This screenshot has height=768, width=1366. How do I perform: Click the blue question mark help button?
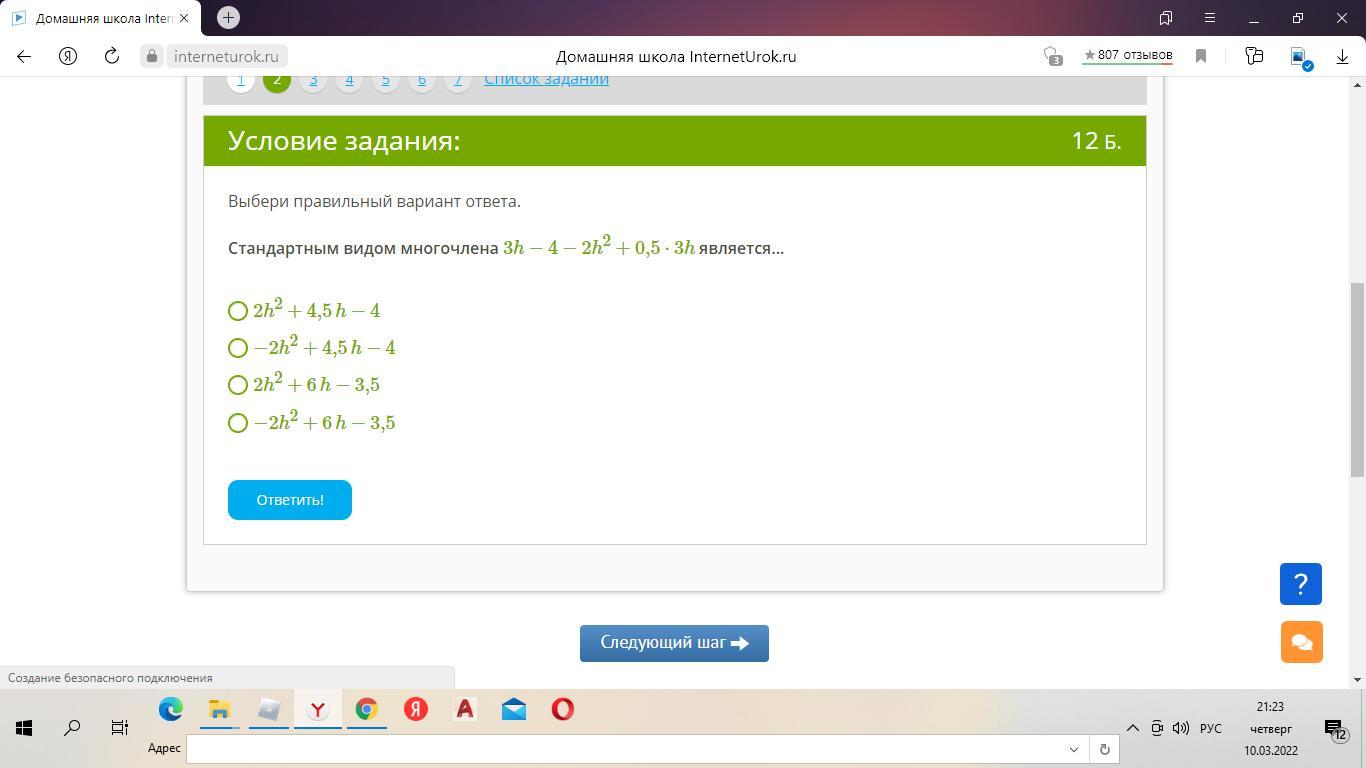pyautogui.click(x=1300, y=584)
